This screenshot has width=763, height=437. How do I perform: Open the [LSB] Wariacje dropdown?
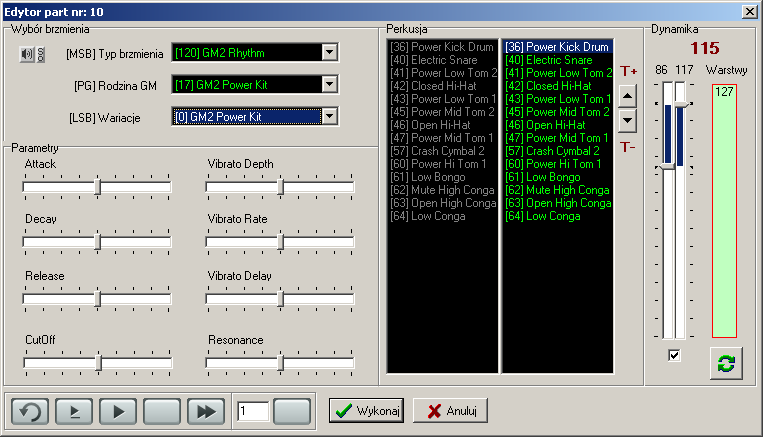coord(329,116)
